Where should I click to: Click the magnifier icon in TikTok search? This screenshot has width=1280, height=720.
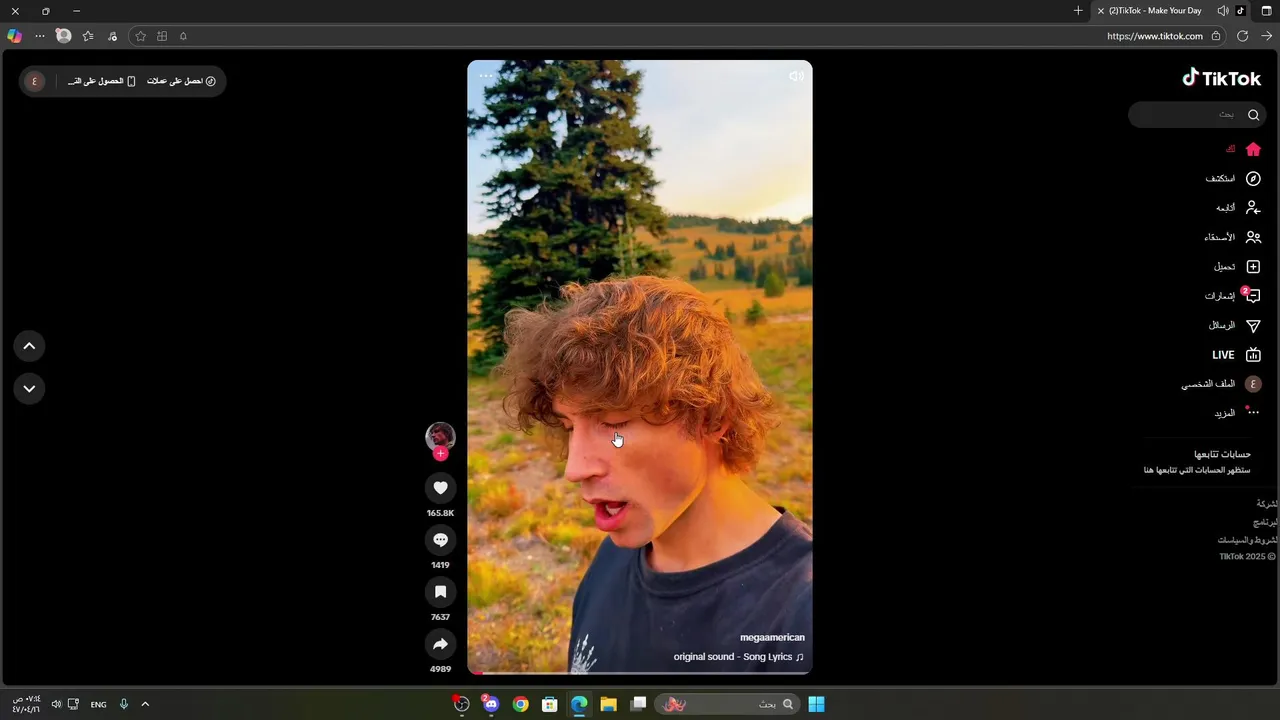click(1253, 115)
